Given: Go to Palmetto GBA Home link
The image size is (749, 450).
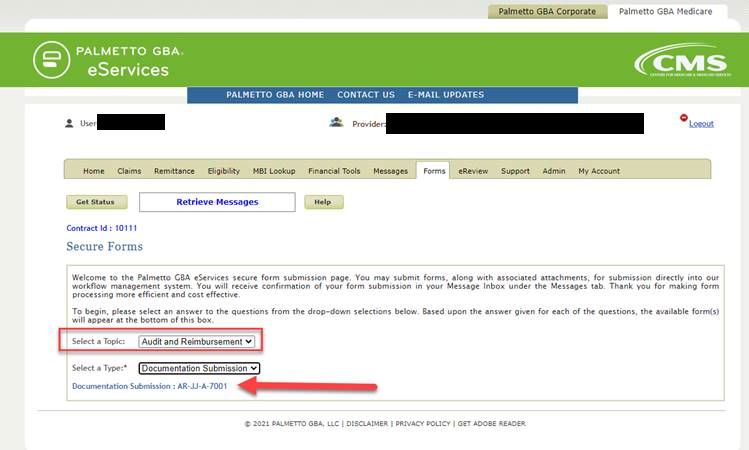Looking at the screenshot, I should [x=275, y=95].
